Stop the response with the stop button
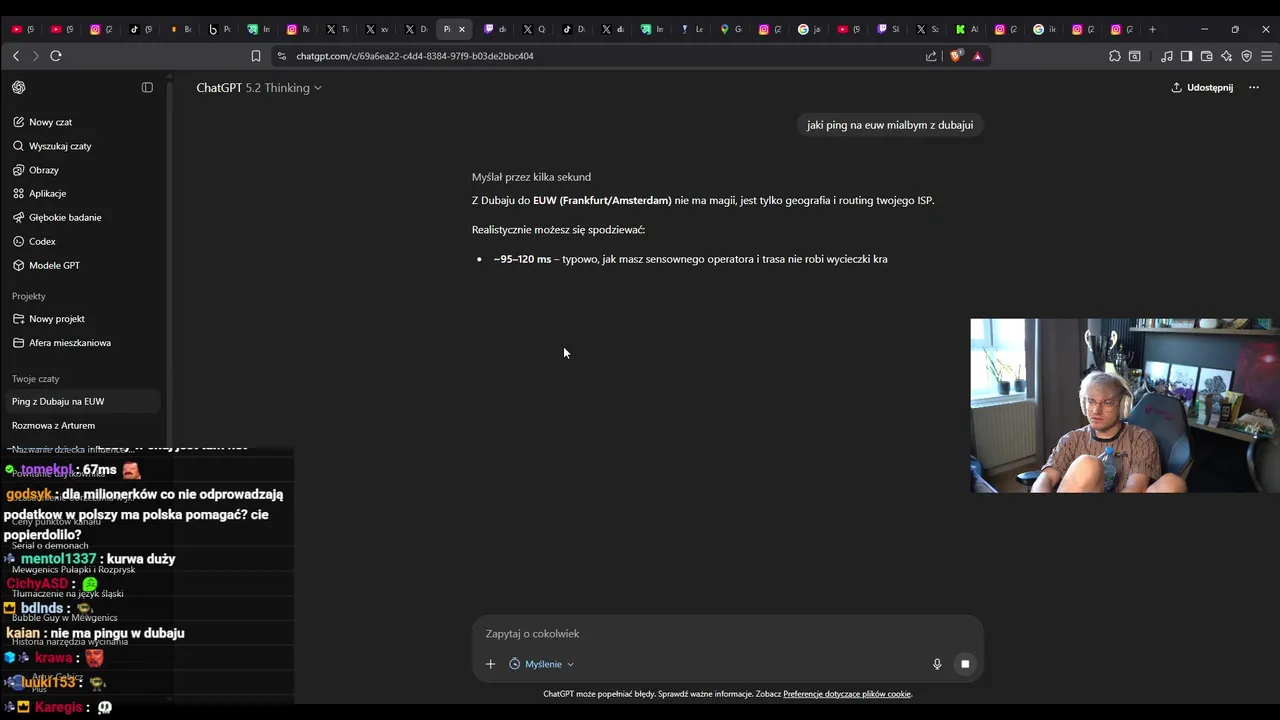 coord(965,664)
